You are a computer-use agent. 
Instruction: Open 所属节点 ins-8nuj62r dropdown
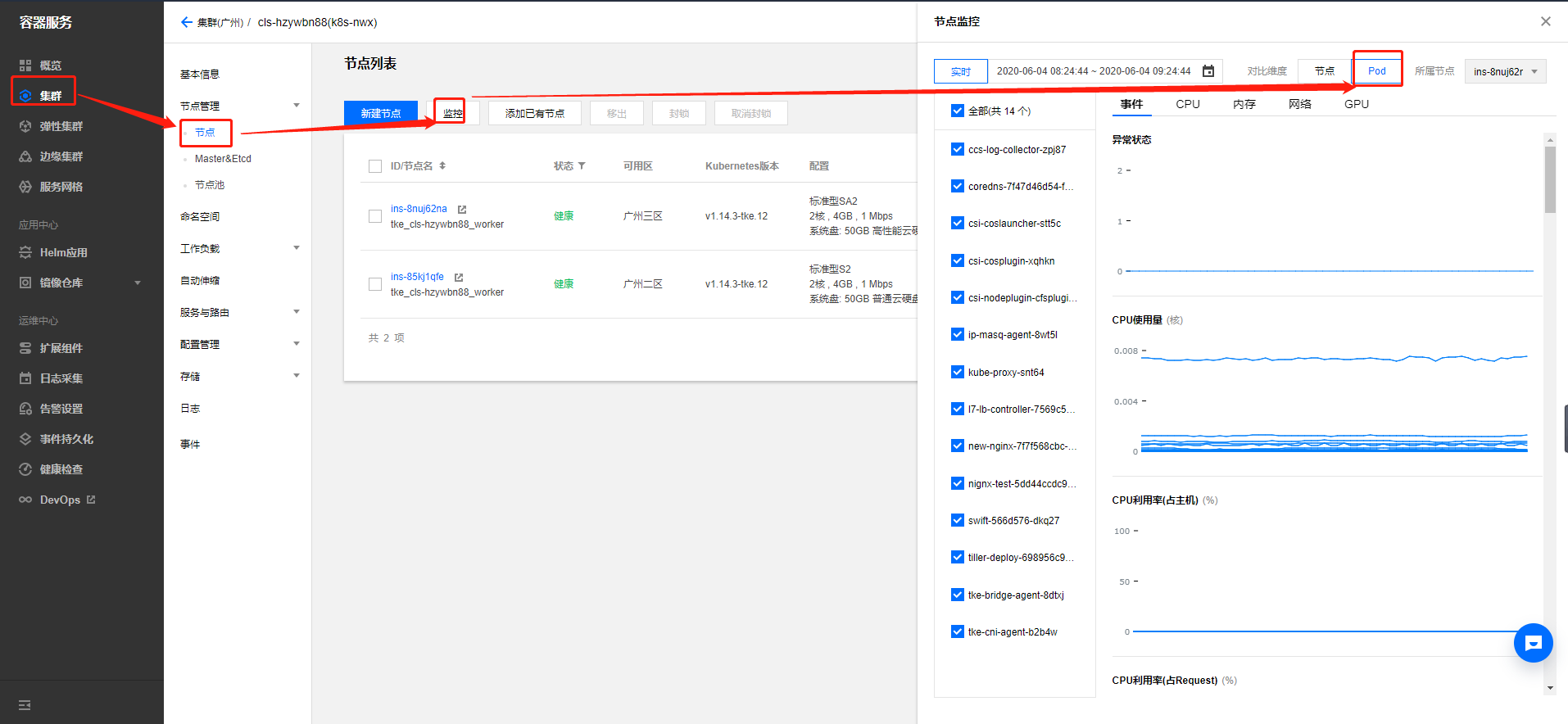[1506, 71]
